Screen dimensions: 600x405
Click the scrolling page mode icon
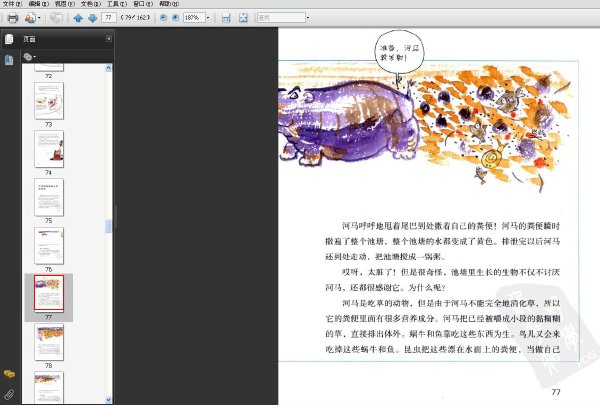click(226, 18)
